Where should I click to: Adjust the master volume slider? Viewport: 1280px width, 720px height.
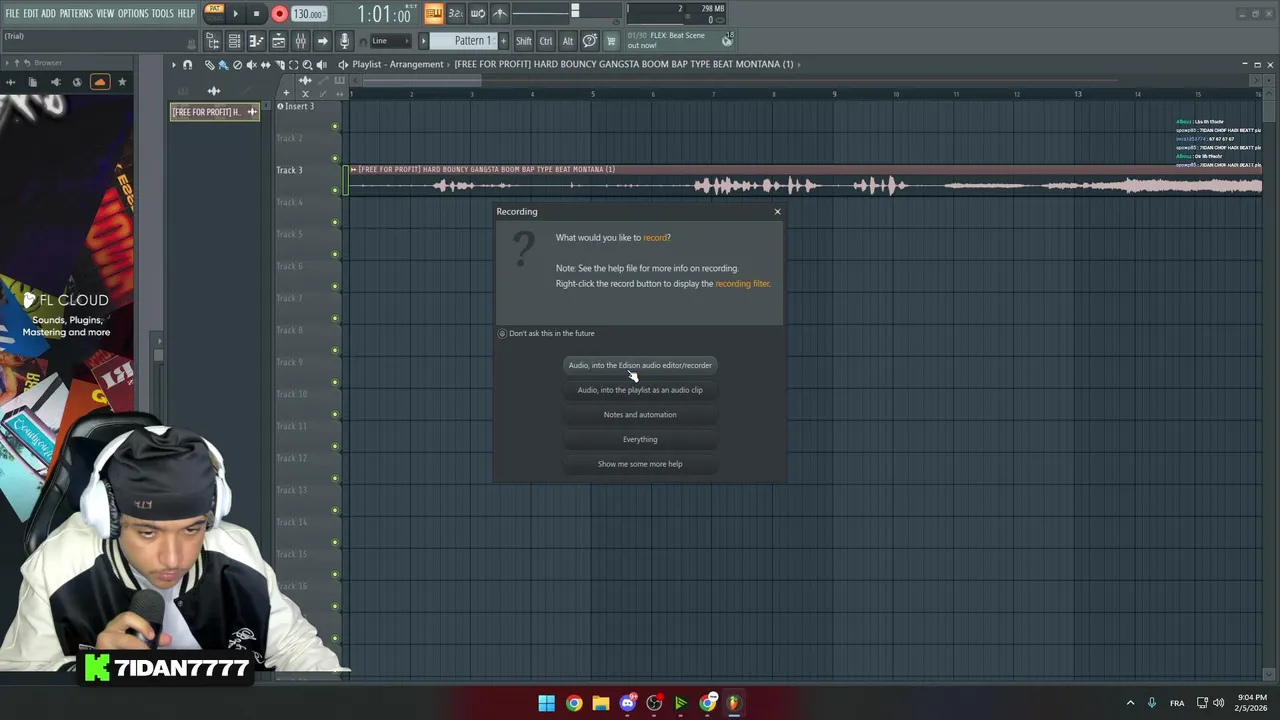click(x=574, y=12)
